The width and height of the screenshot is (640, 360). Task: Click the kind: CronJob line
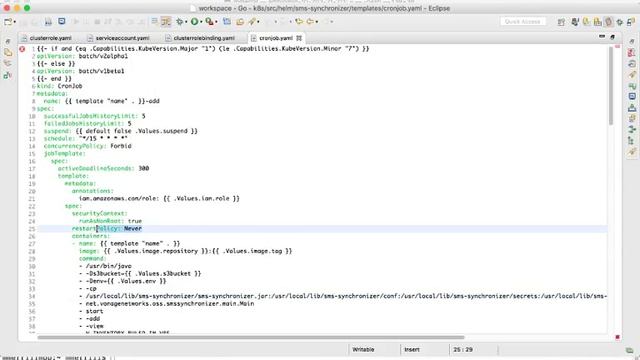click(60, 86)
